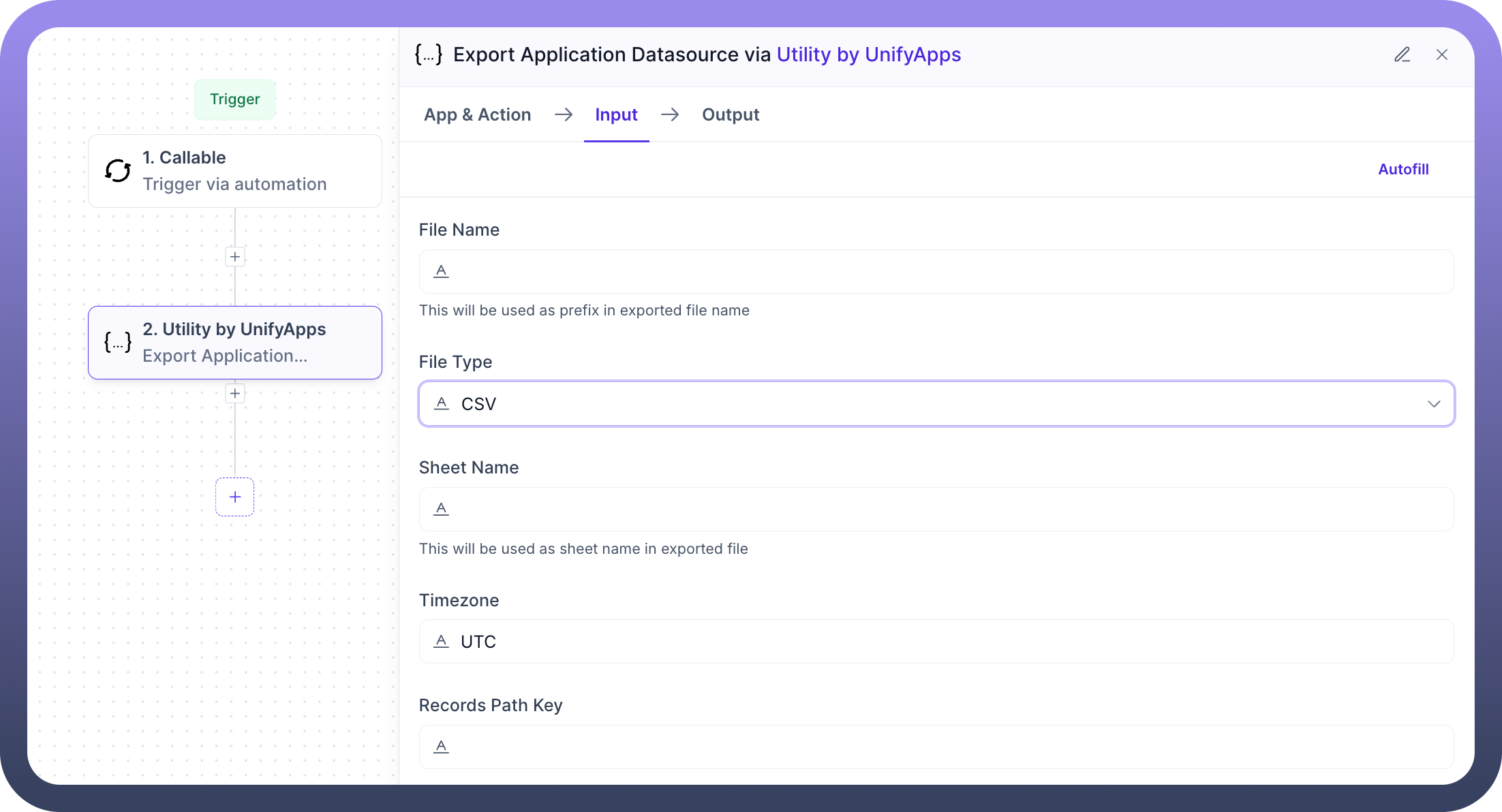Screen dimensions: 1502x812
Task: Expand the File Type dropdown chevron
Action: pos(1433,404)
